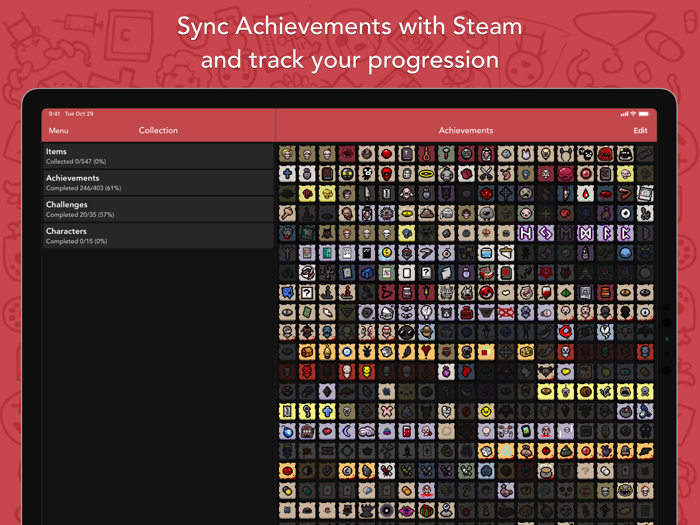Viewport: 700px width, 525px height.
Task: Select the handheld game console achievement
Action: [407, 174]
